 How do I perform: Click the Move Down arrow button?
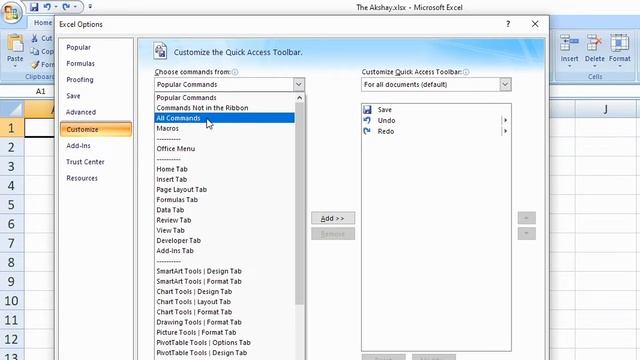click(527, 233)
